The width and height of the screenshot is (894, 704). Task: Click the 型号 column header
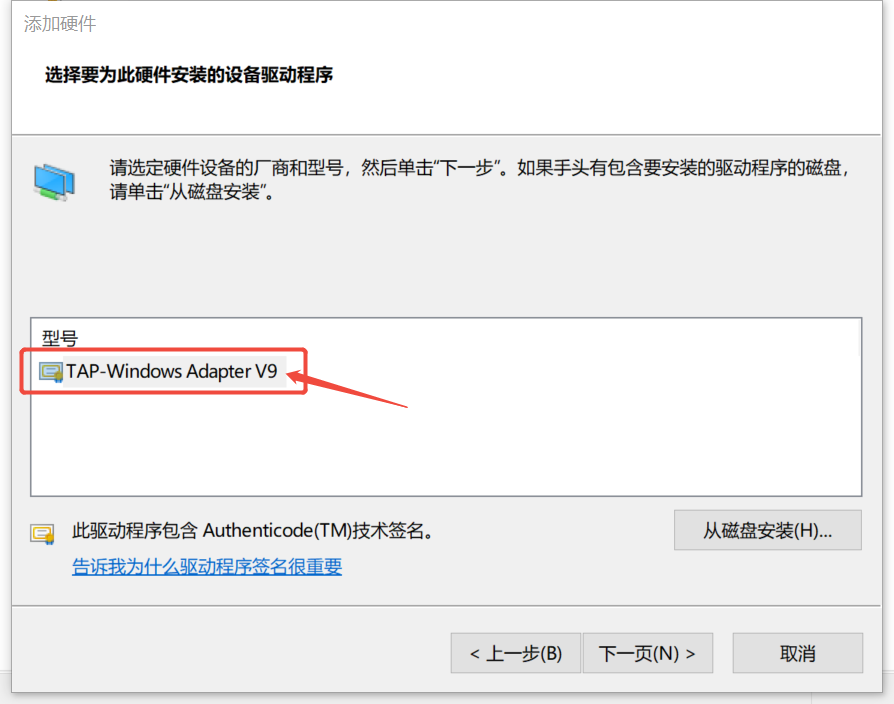pyautogui.click(x=59, y=338)
